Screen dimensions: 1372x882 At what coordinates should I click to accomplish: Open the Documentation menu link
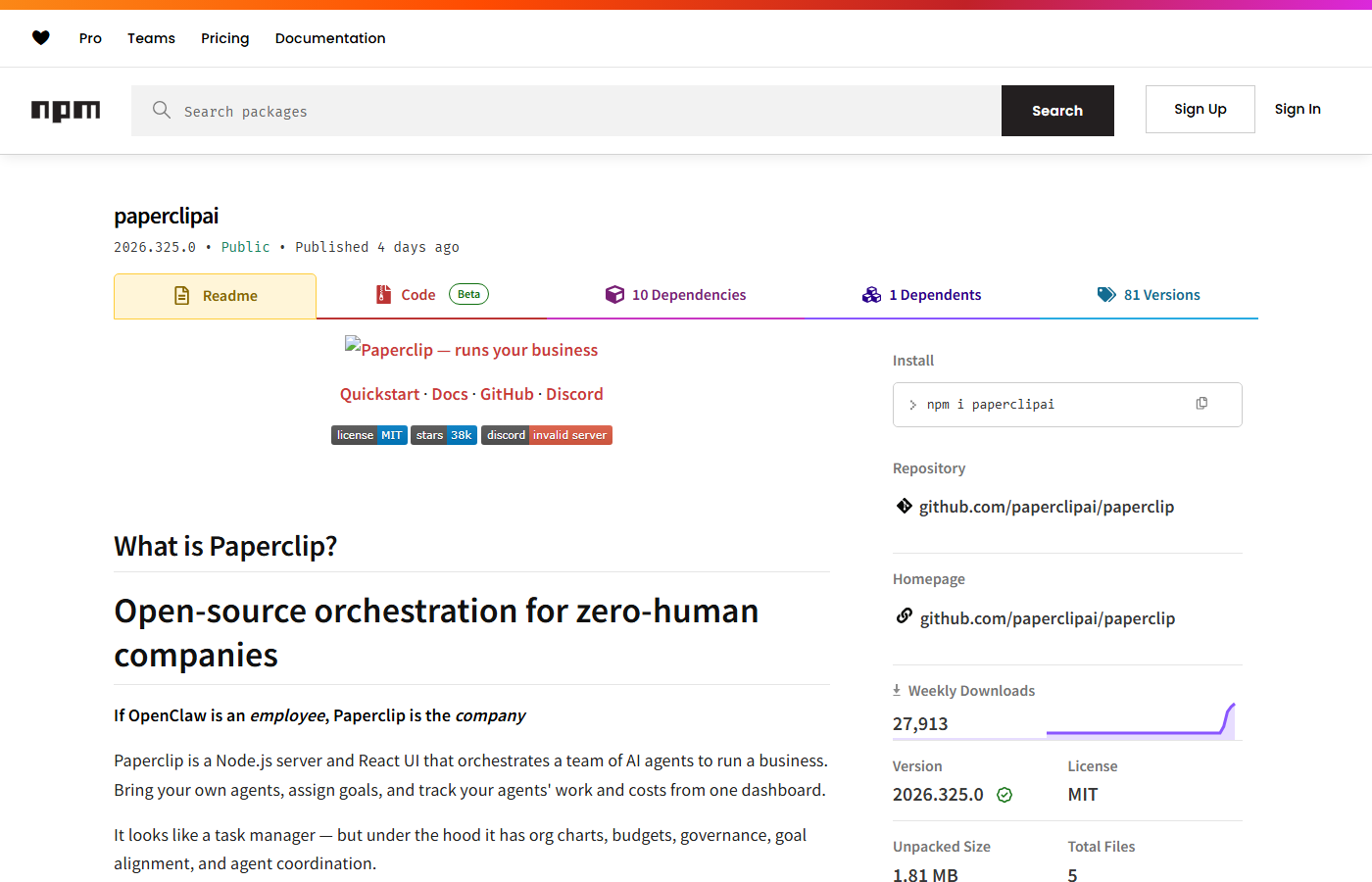coord(330,38)
